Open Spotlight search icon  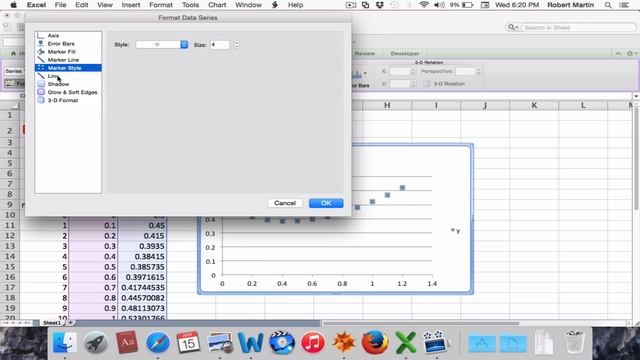coord(608,5)
